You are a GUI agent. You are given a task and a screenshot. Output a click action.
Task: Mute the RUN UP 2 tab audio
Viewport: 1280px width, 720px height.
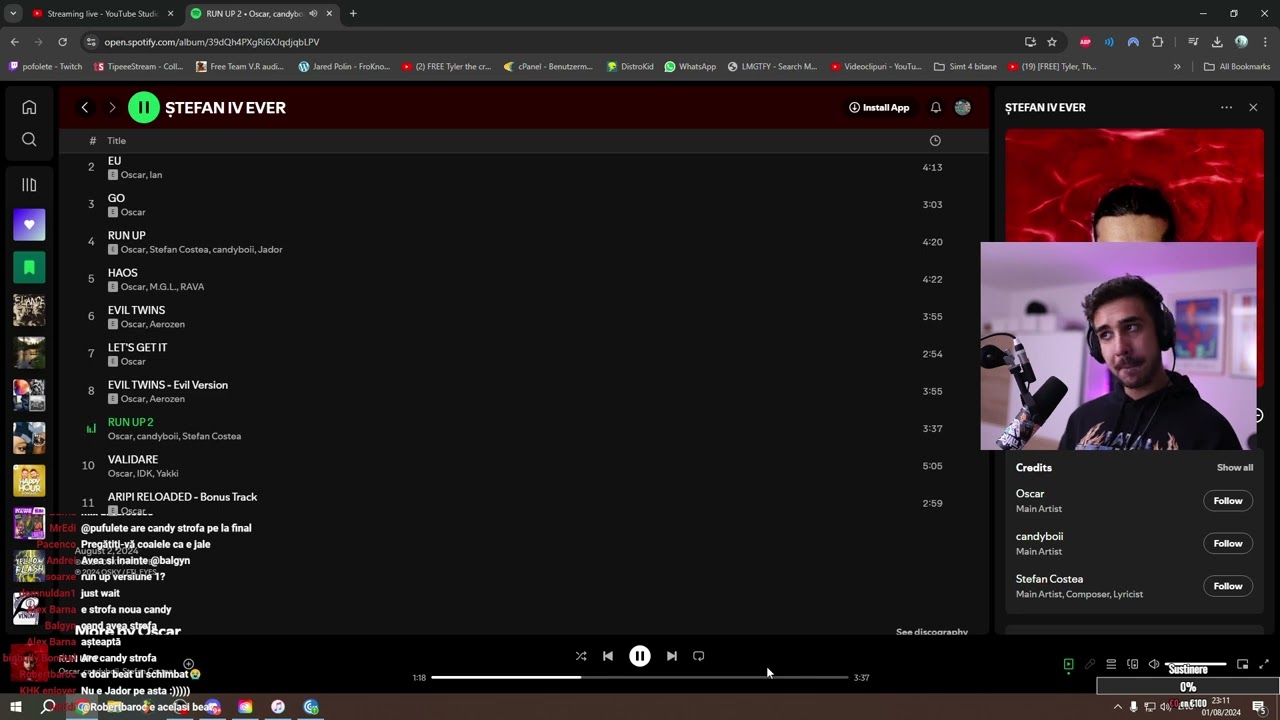coord(313,14)
